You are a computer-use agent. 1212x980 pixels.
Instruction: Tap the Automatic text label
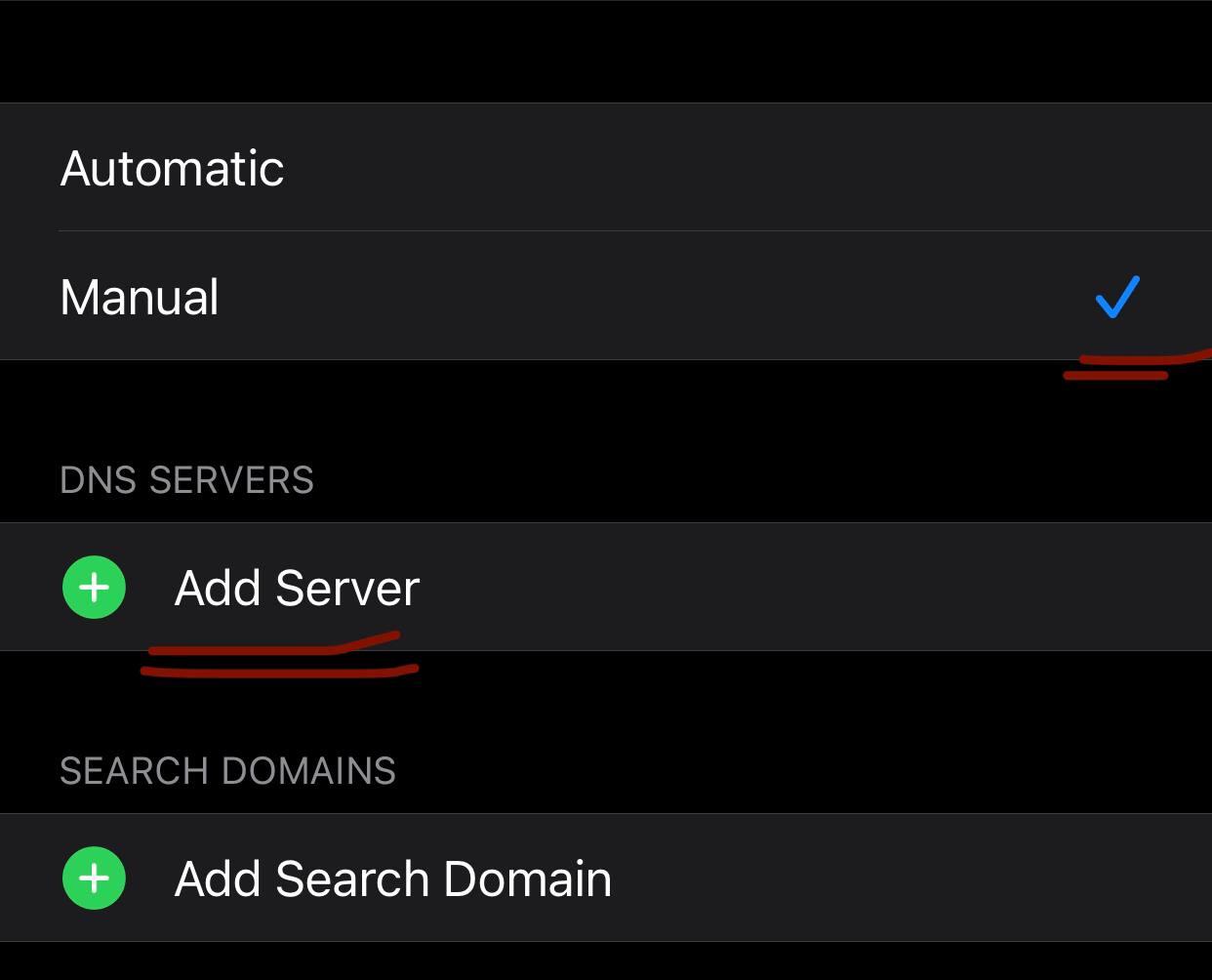[172, 168]
